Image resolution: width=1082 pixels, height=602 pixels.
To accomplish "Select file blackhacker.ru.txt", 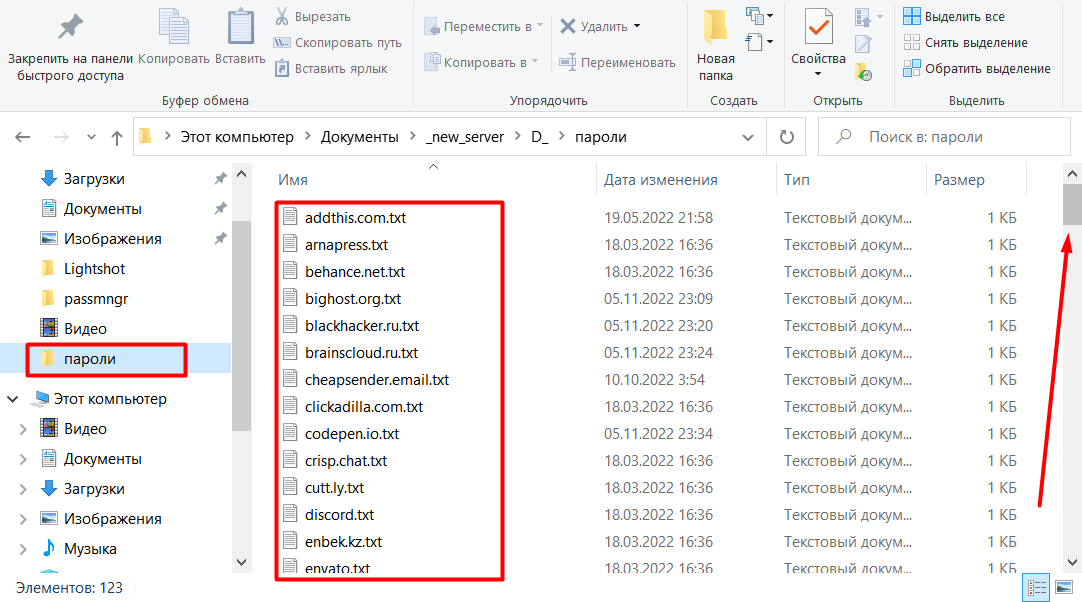I will (362, 325).
